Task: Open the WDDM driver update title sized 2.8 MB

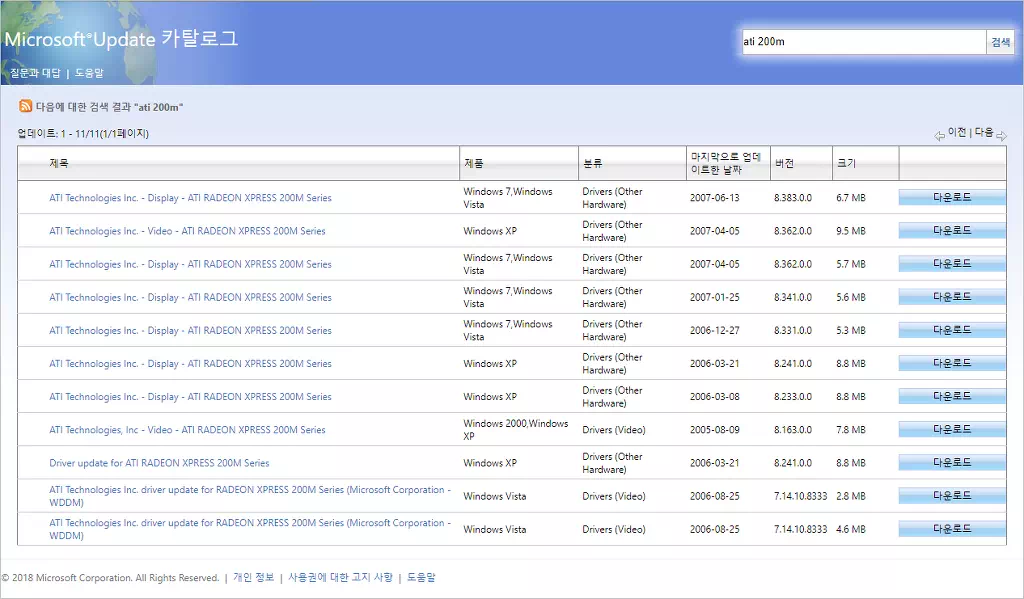Action: [x=249, y=496]
